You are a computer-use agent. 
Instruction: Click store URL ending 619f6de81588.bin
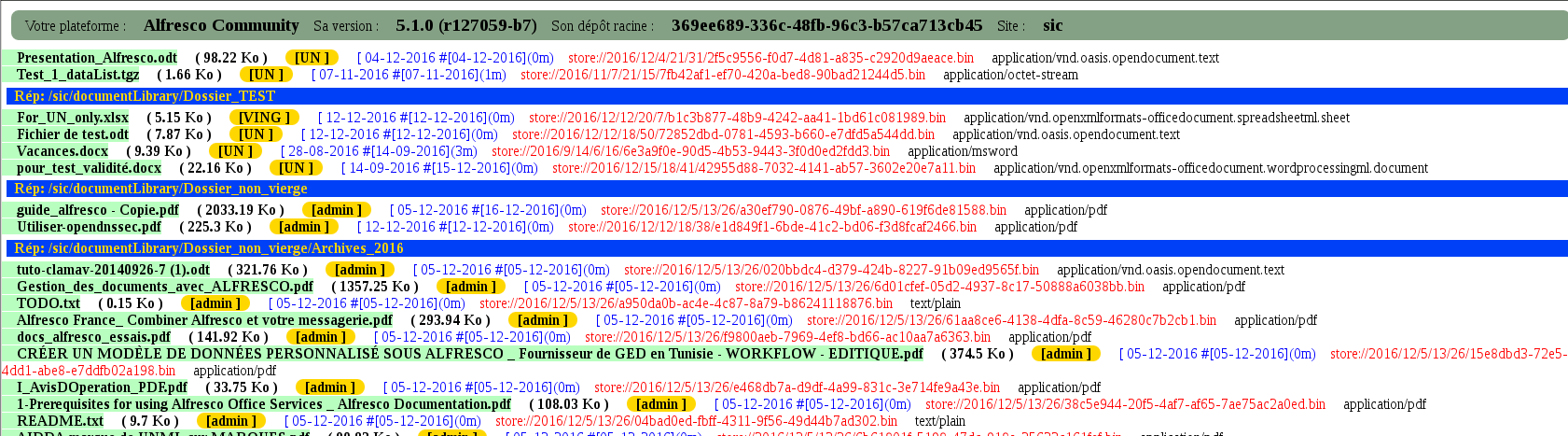coord(804,210)
